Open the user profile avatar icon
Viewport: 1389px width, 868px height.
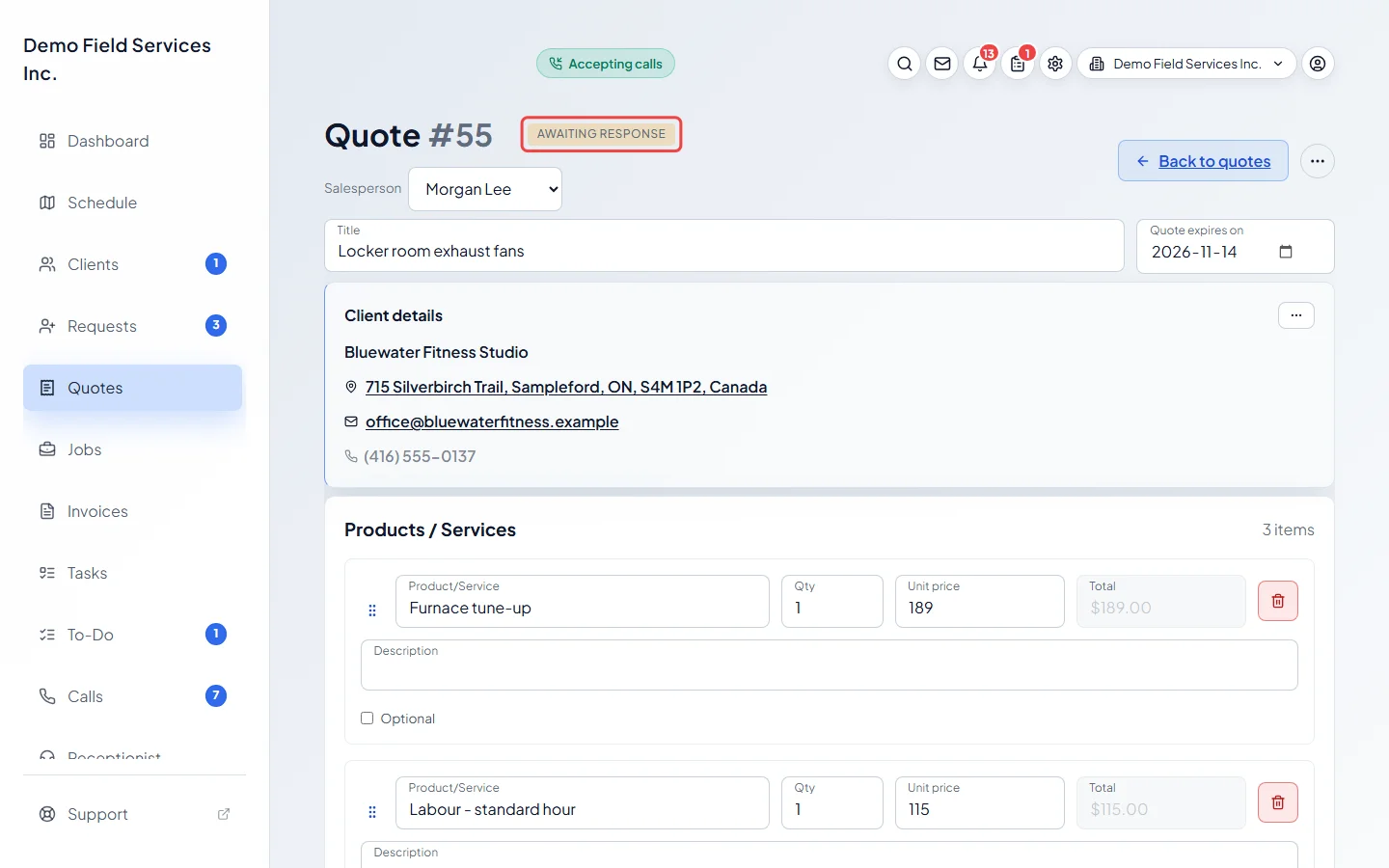(x=1318, y=64)
